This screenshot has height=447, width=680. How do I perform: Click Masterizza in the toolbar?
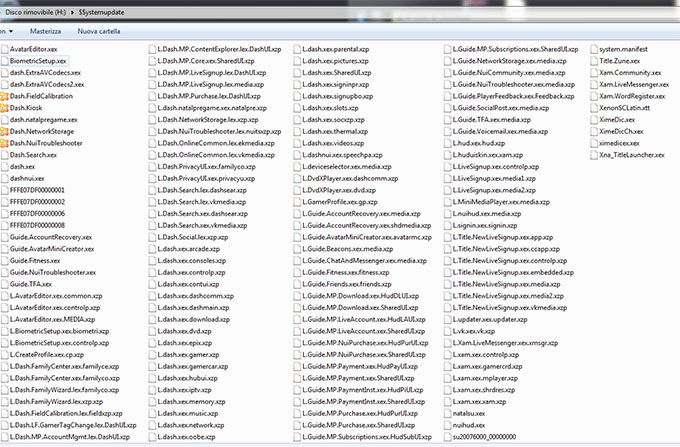click(x=45, y=32)
